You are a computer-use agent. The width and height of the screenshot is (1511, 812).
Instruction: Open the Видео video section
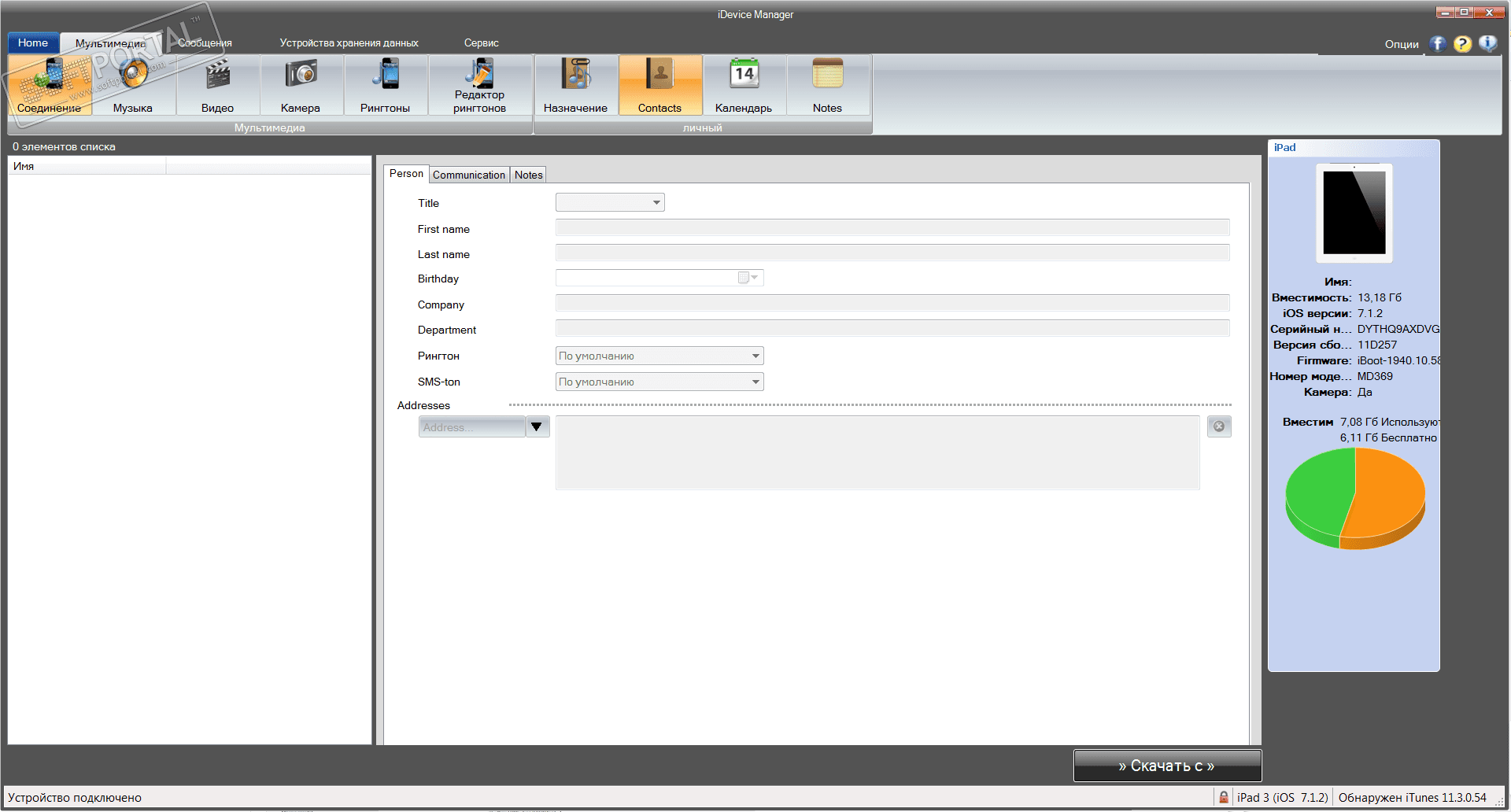coord(217,86)
